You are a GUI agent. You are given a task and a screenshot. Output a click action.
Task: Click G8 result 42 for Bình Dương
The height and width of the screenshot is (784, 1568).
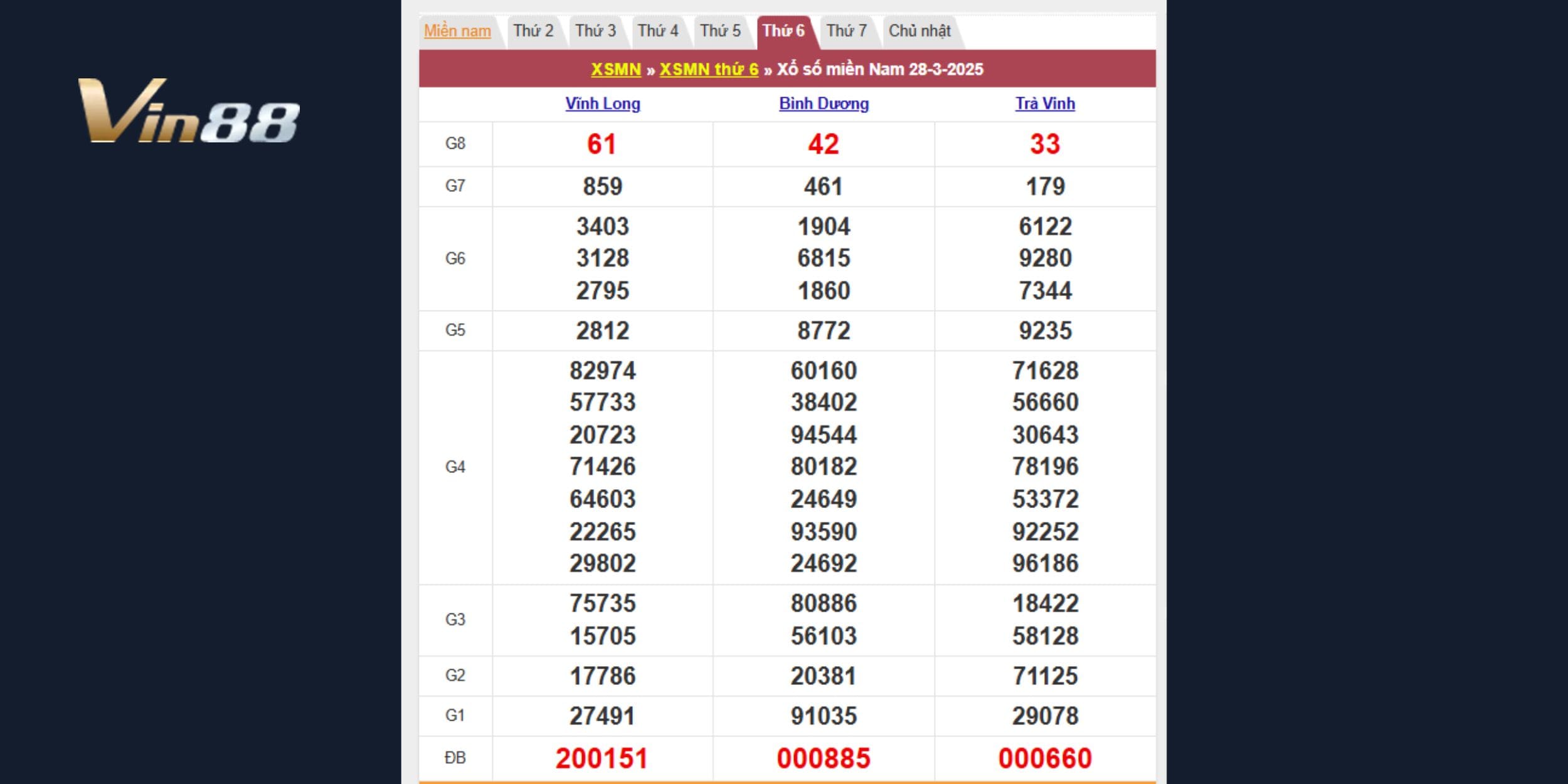[824, 144]
